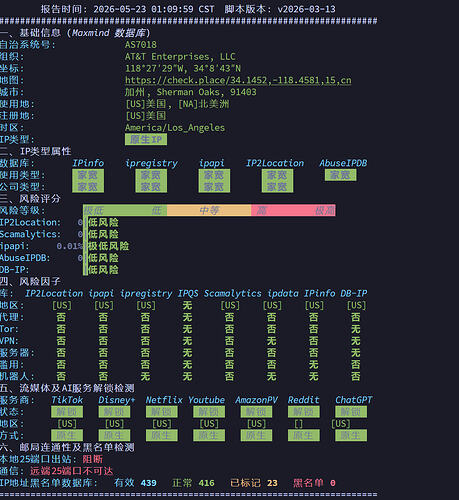
Task: Click '低风险' result in the IP2Location score row
Action: [103, 222]
